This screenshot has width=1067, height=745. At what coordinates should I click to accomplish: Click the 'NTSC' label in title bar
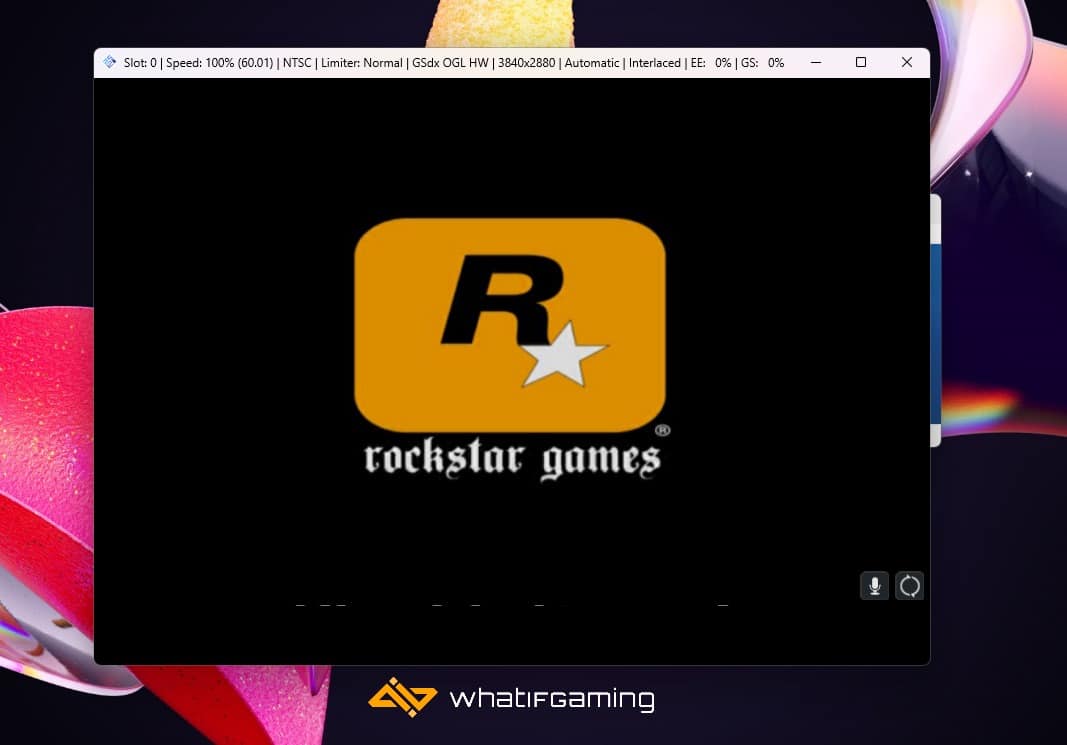(297, 63)
